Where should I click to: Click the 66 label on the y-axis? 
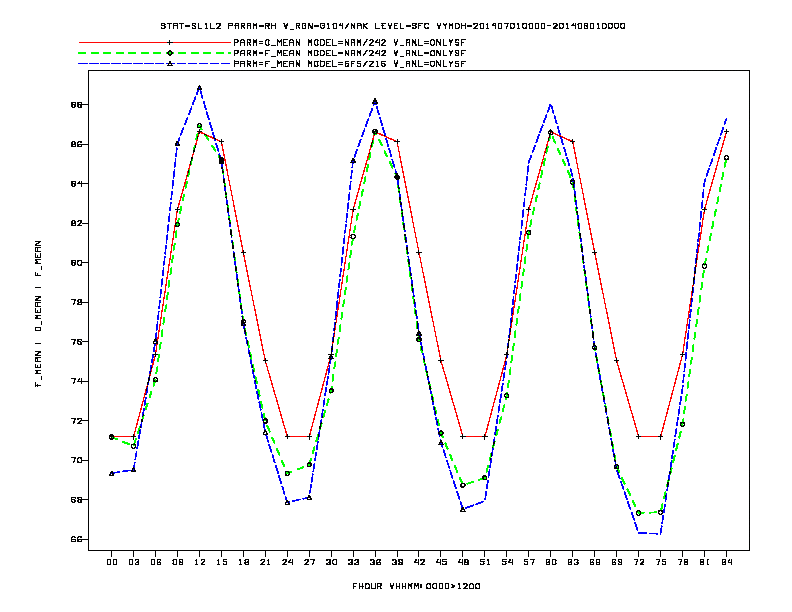(x=76, y=539)
